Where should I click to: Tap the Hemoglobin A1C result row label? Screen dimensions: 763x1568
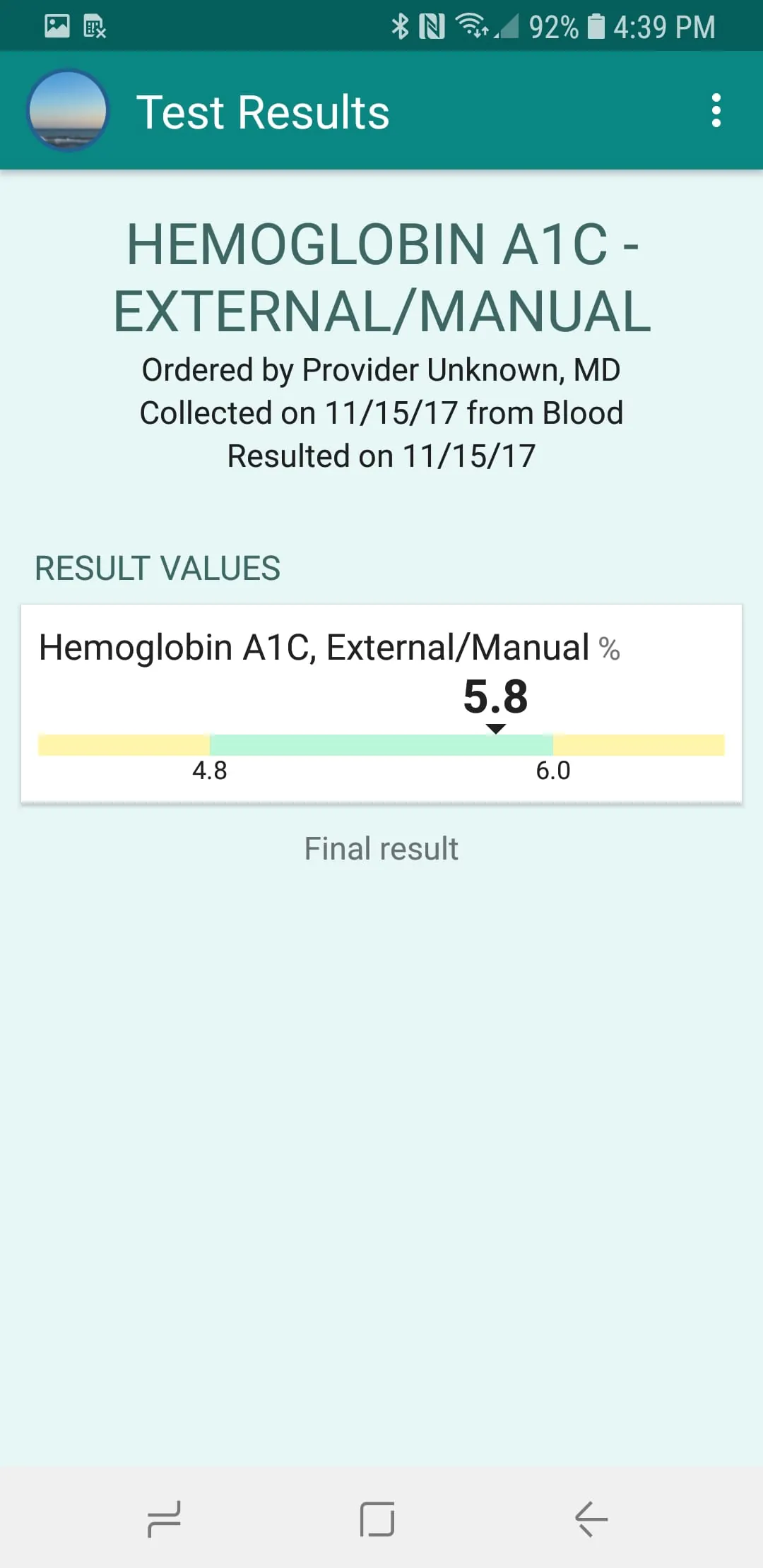tap(314, 647)
